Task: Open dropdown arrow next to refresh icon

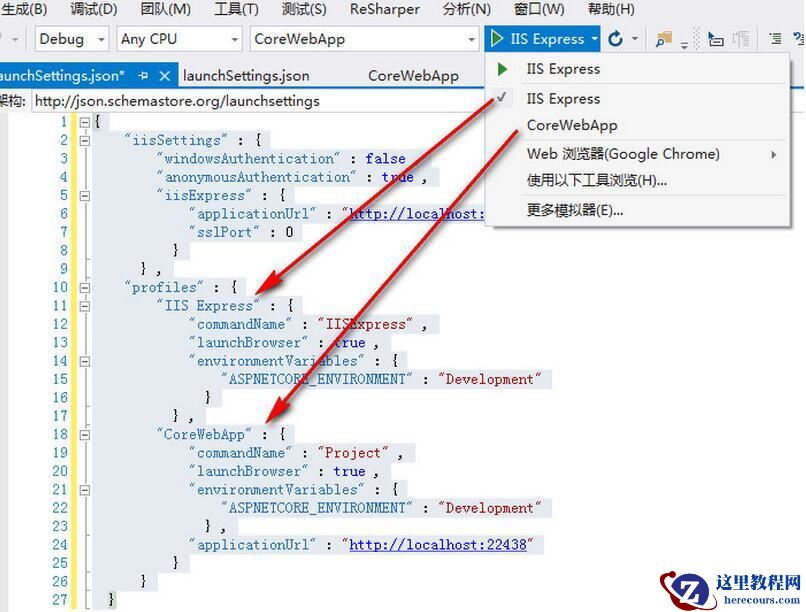Action: [635, 39]
